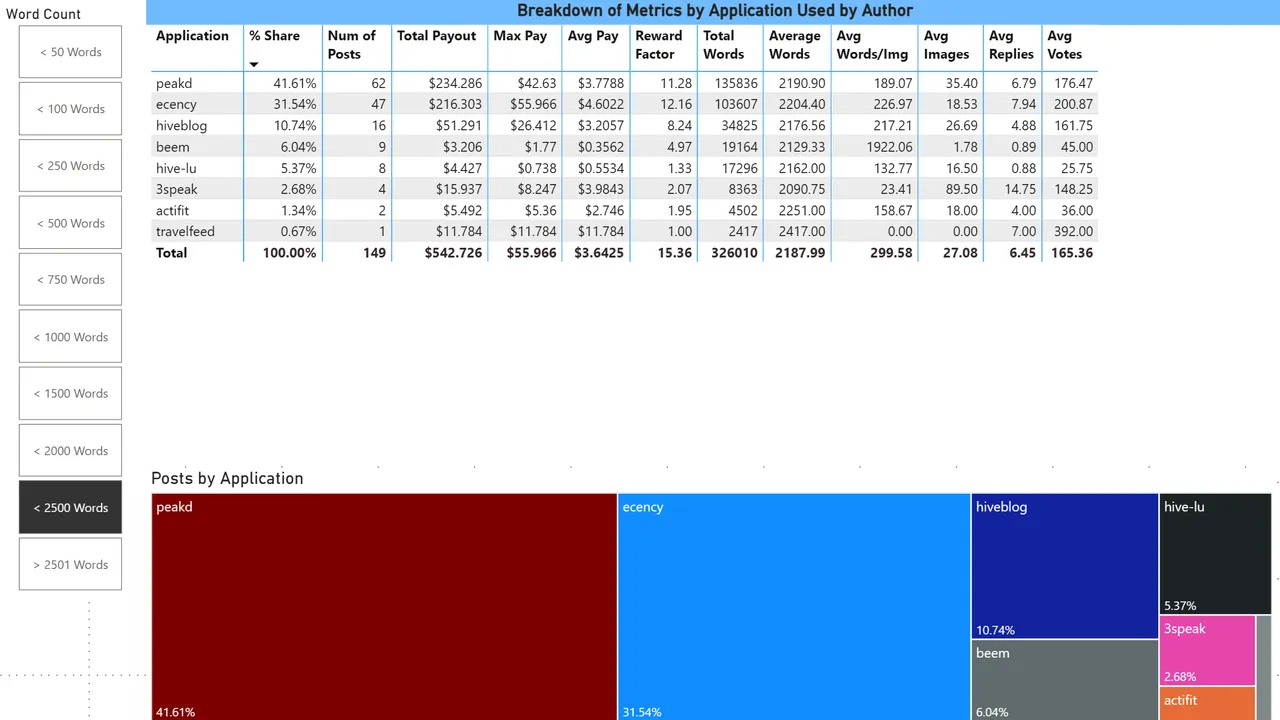Click beem's avg words/img value 1922.06
This screenshot has height=720, width=1280.
888,146
